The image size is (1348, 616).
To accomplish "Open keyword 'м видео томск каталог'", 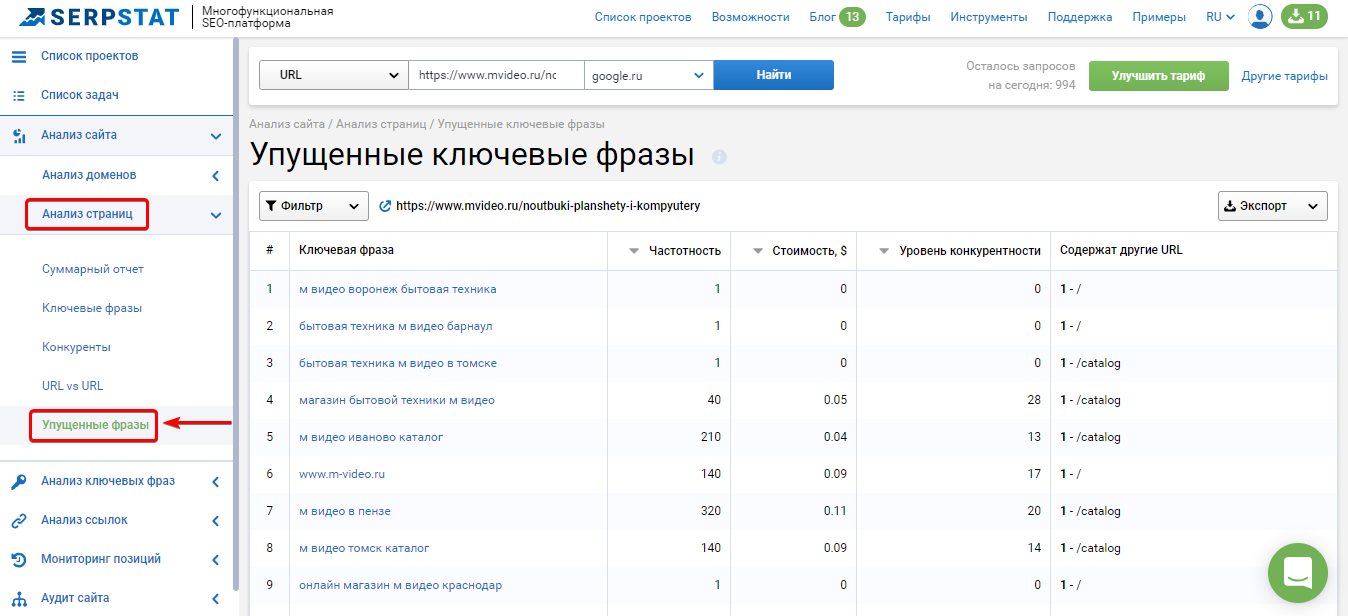I will click(364, 548).
